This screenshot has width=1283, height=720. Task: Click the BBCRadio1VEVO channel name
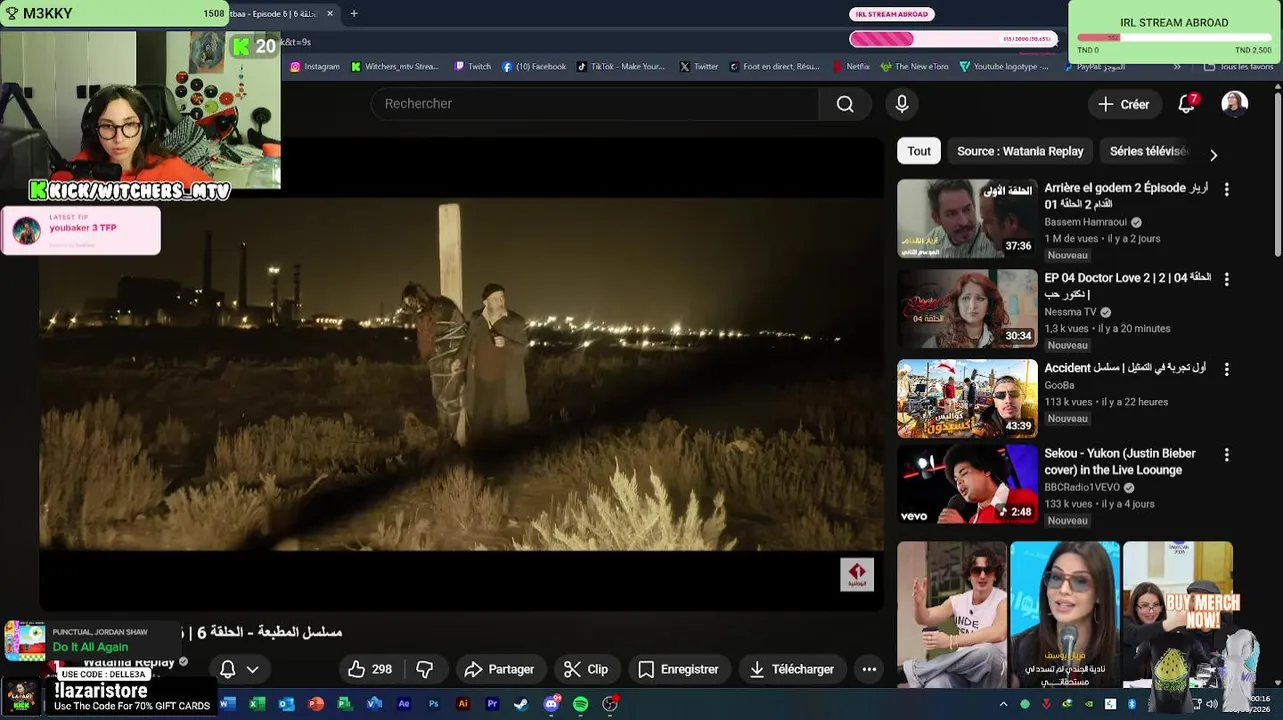(1082, 488)
